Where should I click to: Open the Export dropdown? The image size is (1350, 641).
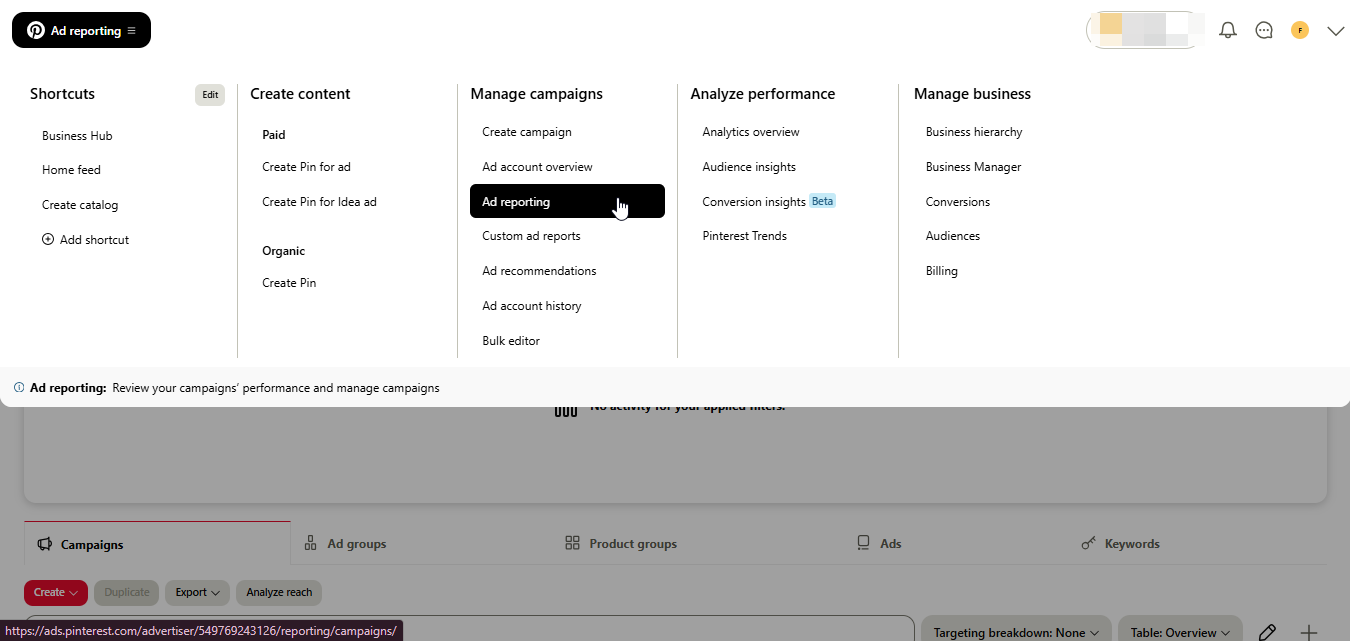coord(197,592)
